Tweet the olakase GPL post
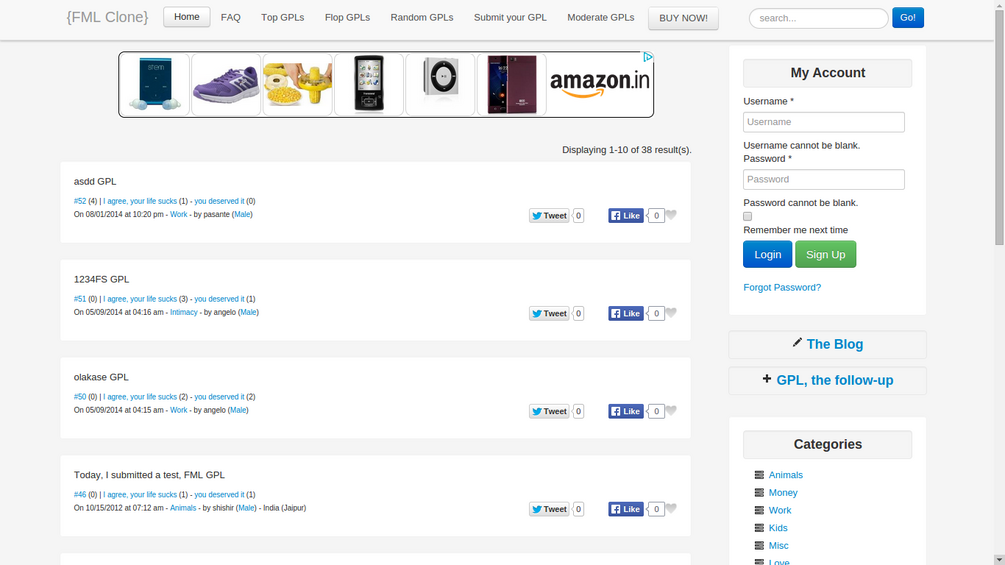This screenshot has width=1005, height=565. 549,411
